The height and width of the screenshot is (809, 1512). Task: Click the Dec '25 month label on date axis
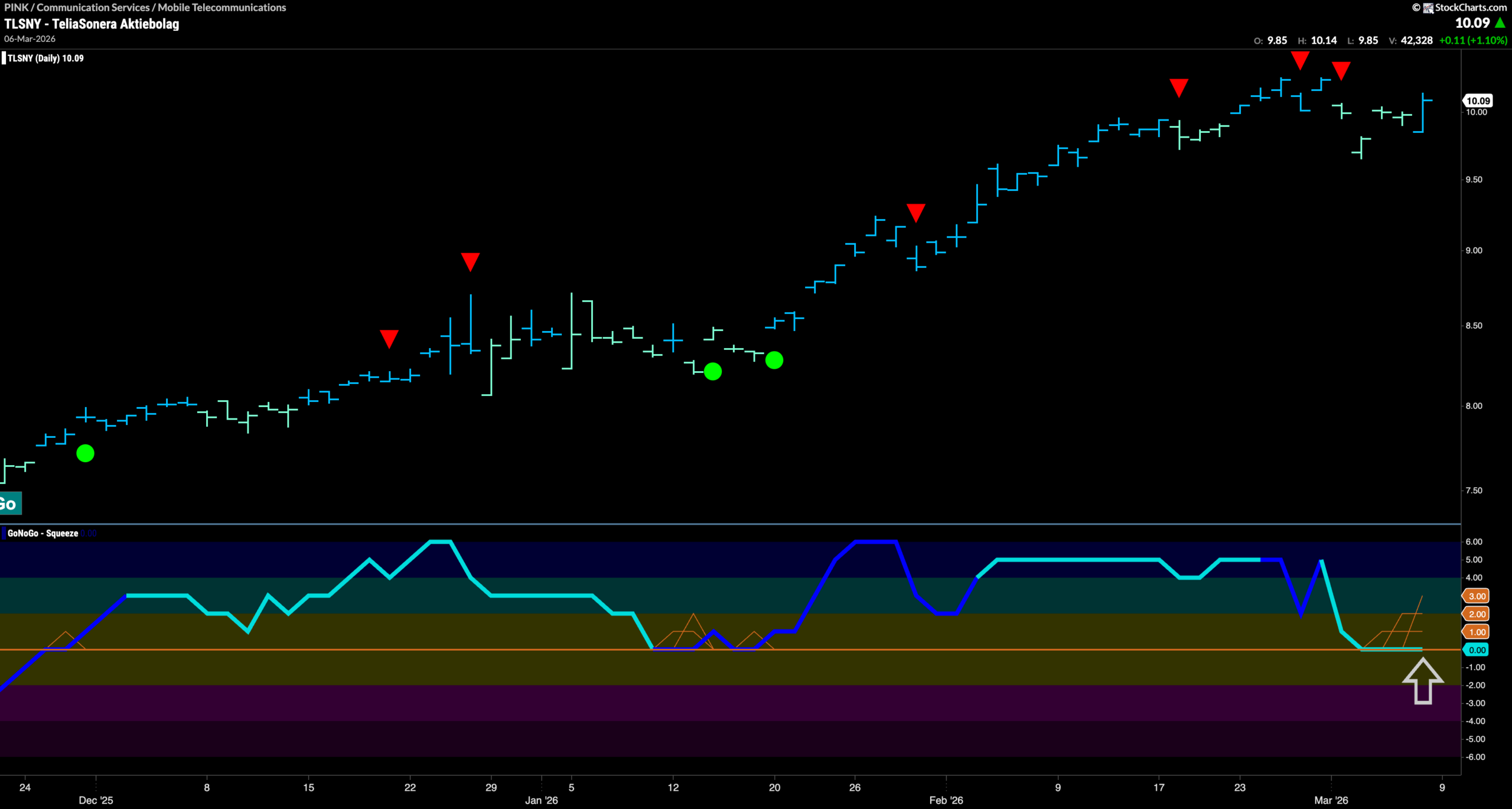[x=96, y=800]
